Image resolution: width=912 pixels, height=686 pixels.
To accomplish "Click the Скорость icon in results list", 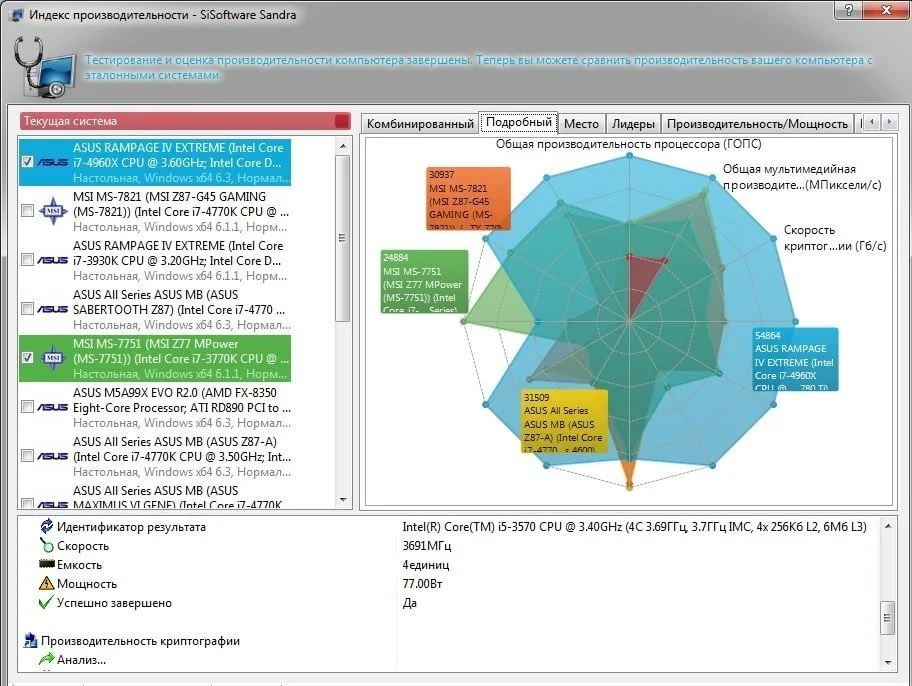I will click(x=47, y=545).
